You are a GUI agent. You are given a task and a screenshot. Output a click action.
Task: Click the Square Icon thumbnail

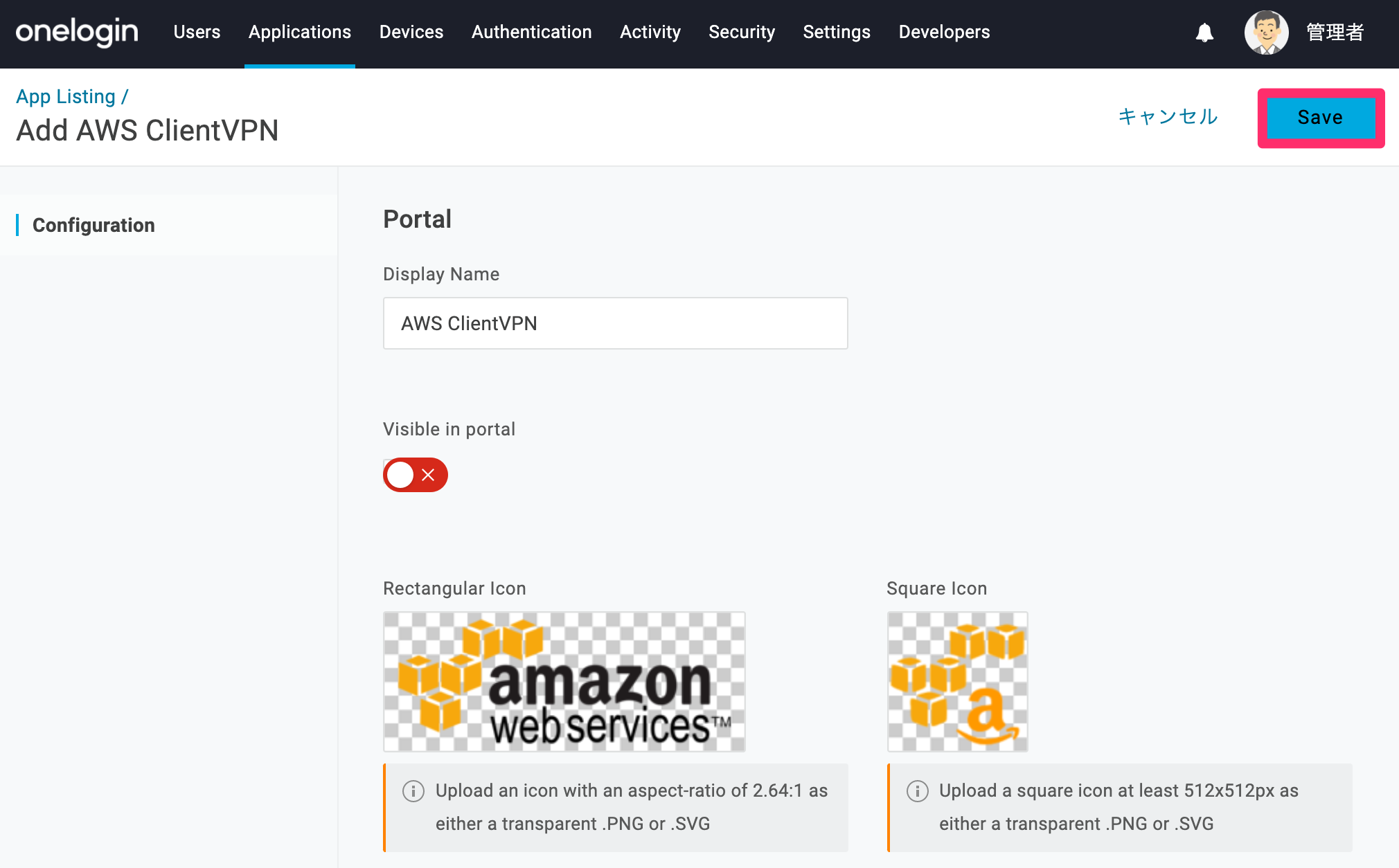click(958, 682)
